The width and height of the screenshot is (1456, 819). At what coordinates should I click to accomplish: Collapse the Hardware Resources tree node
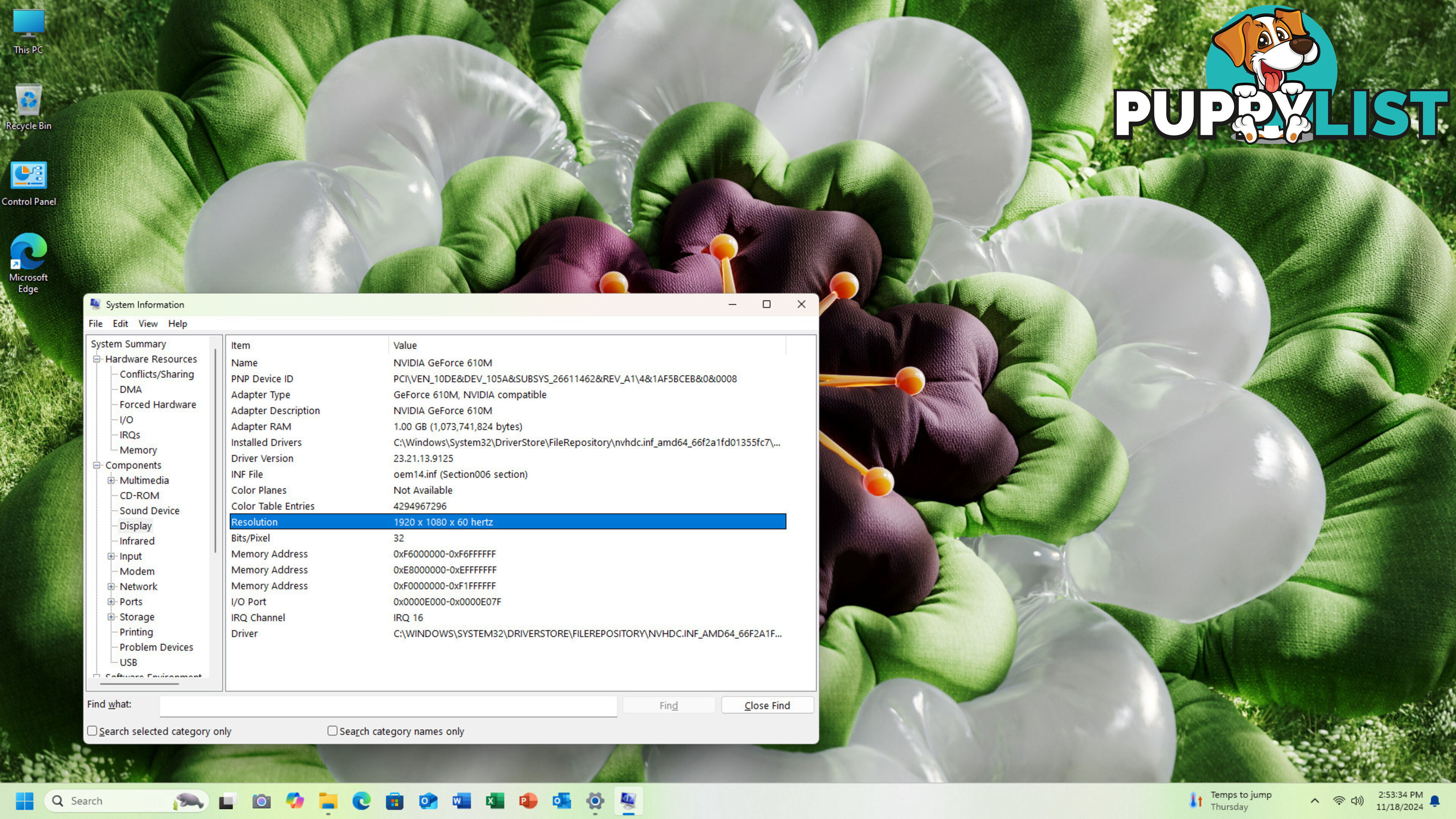(97, 359)
